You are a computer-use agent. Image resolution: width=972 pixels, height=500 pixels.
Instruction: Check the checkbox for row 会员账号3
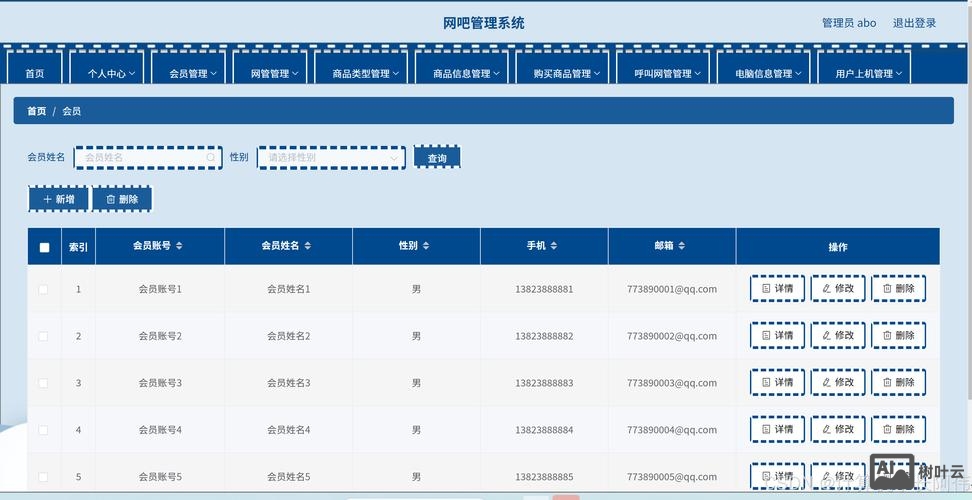click(x=43, y=383)
